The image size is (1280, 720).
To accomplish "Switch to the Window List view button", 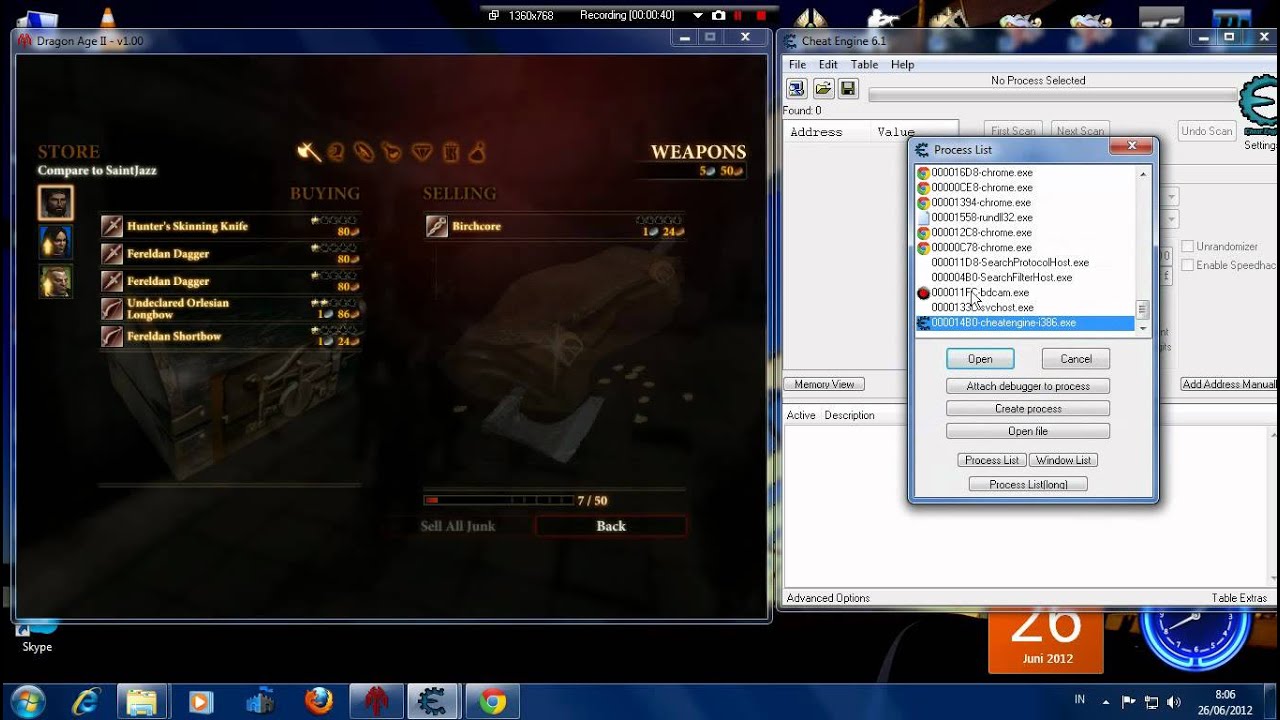I will (1063, 460).
